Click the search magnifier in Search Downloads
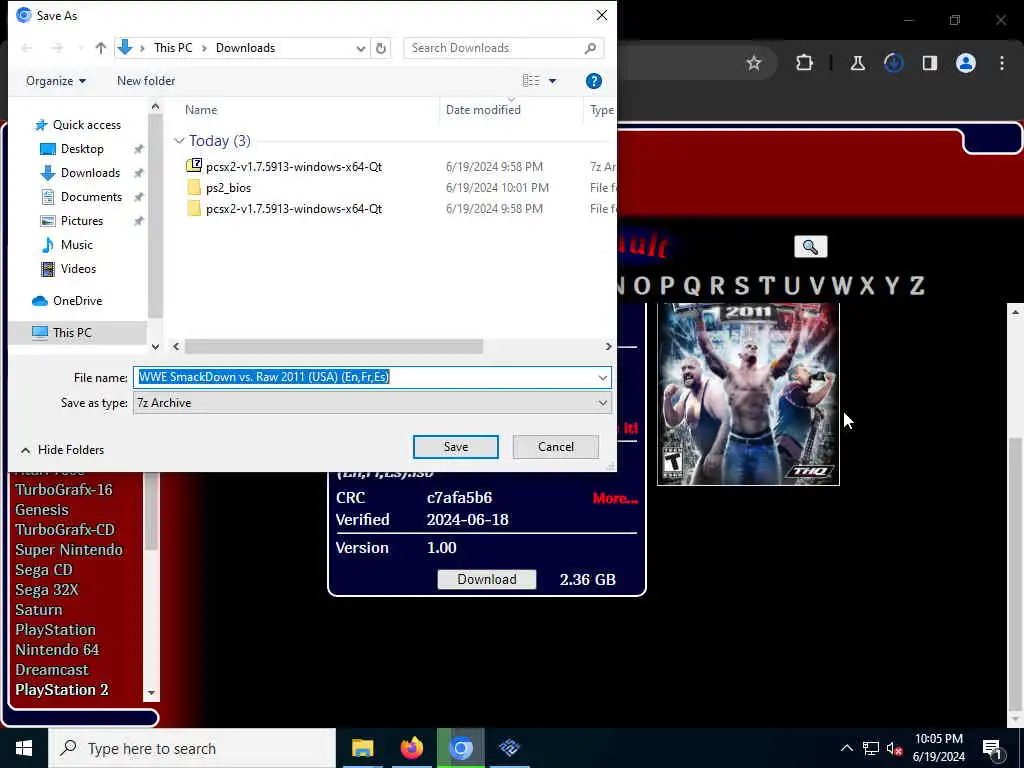The image size is (1024, 768). point(590,48)
